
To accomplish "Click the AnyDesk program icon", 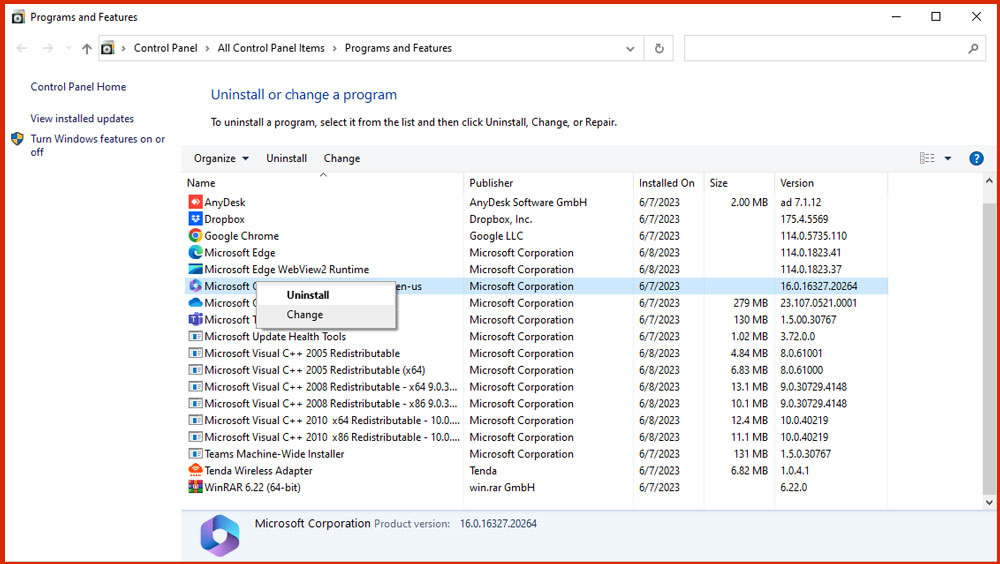I will pyautogui.click(x=195, y=202).
